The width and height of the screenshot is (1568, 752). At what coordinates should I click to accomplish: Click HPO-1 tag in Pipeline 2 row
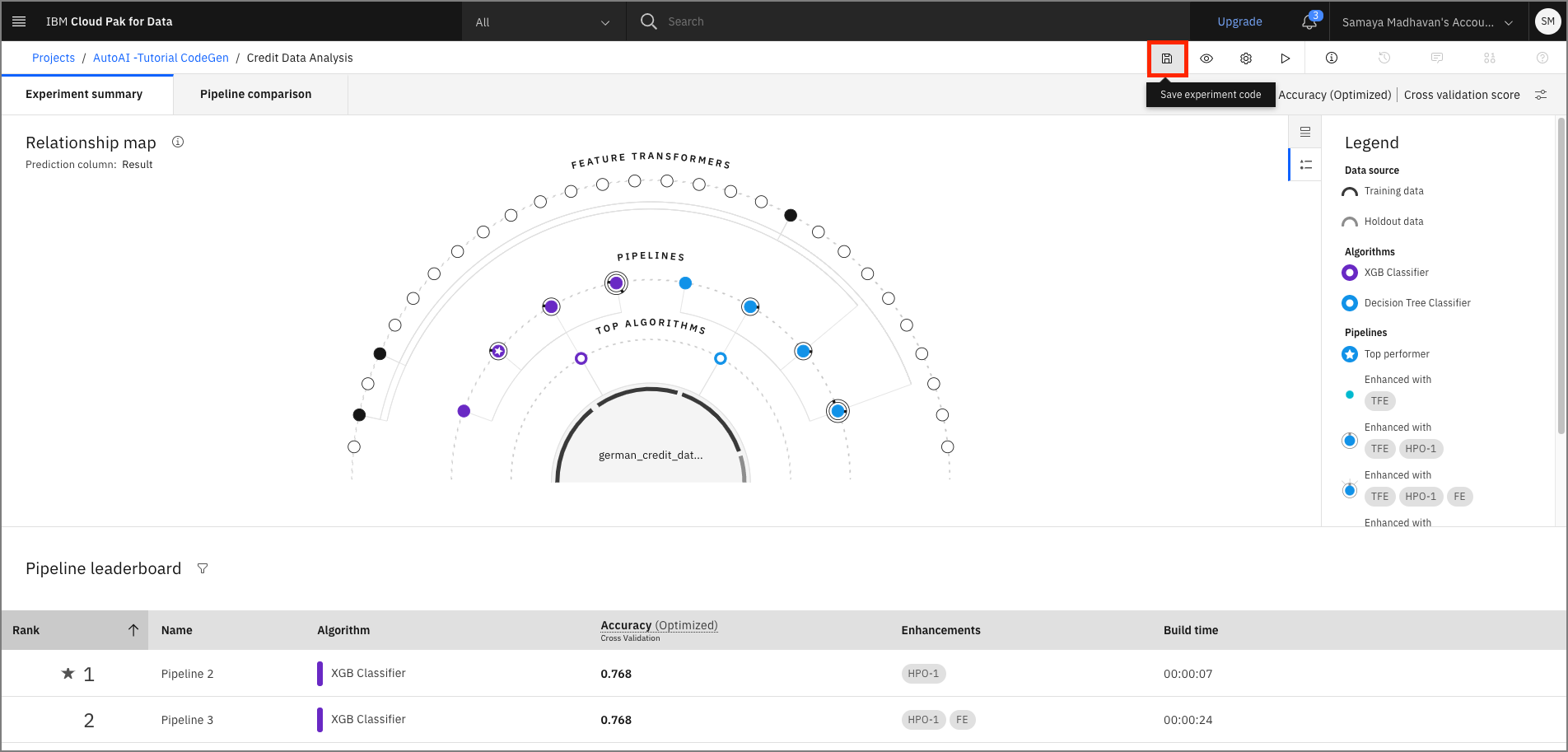click(x=923, y=674)
